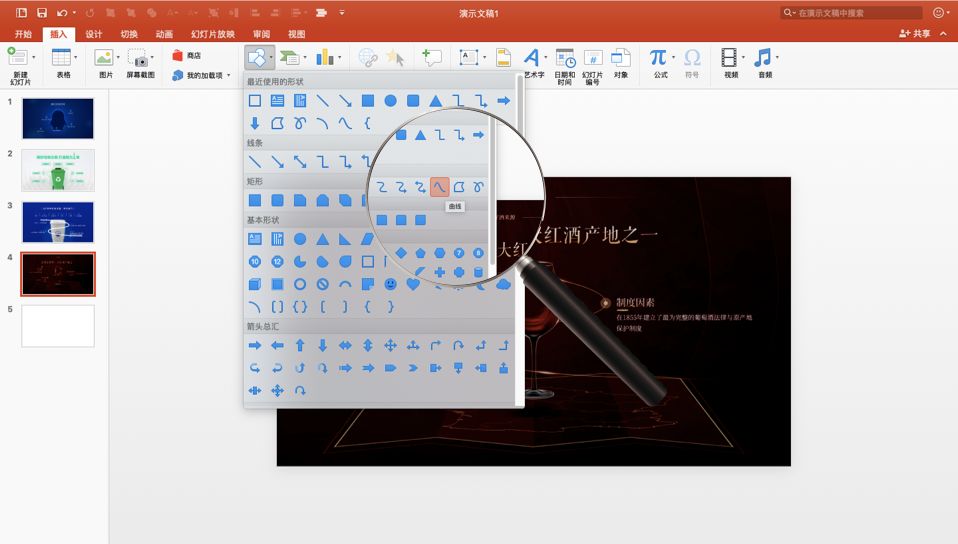This screenshot has height=544, width=958.
Task: Select the no-symbol (prohibited) shape
Action: click(x=323, y=284)
